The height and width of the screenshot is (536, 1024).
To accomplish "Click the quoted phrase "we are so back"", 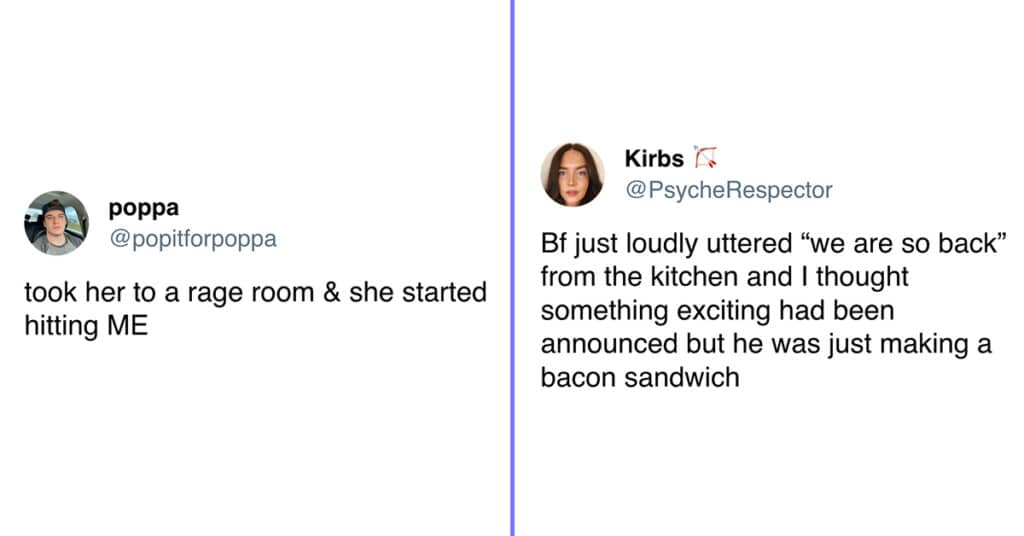I will [903, 244].
